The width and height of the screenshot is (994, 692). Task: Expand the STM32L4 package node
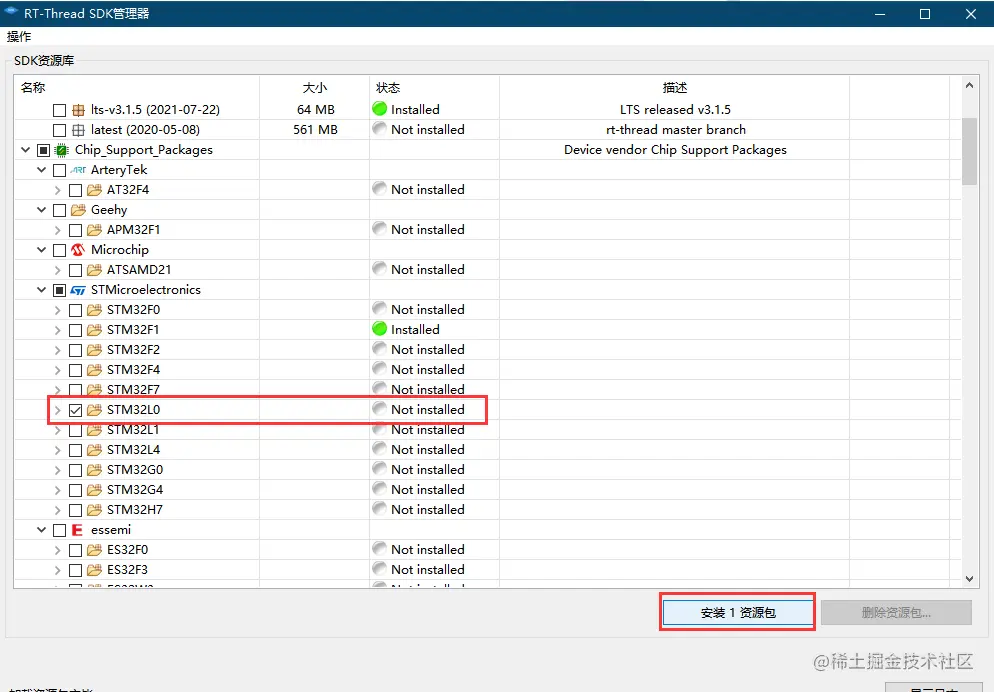coord(58,450)
